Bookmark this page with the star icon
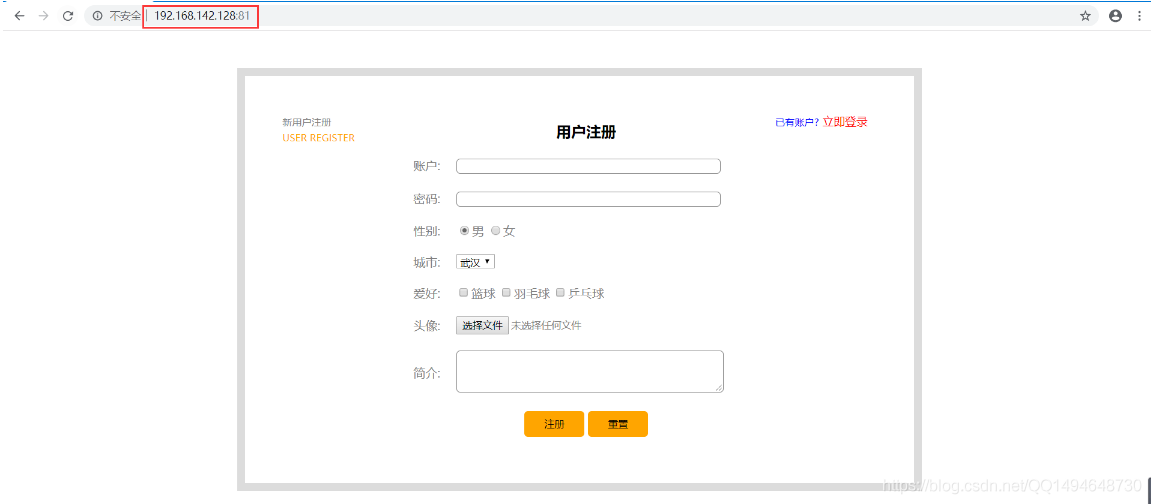The height and width of the screenshot is (504, 1151). tap(1085, 16)
